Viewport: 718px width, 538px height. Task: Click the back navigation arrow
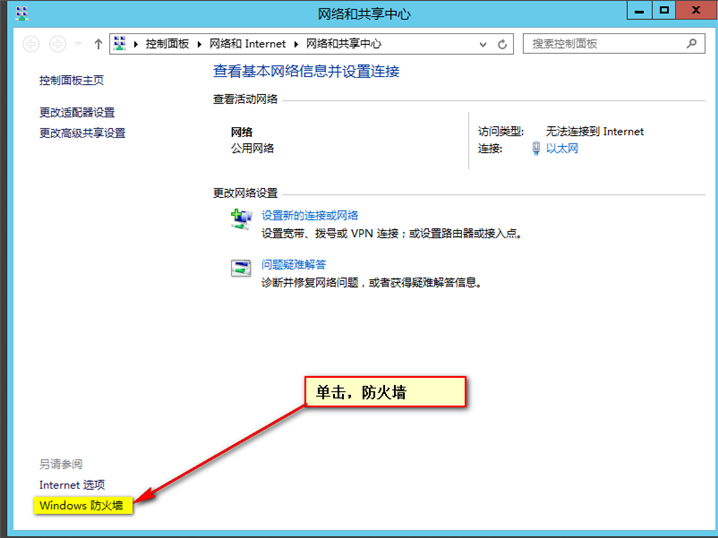[x=31, y=44]
